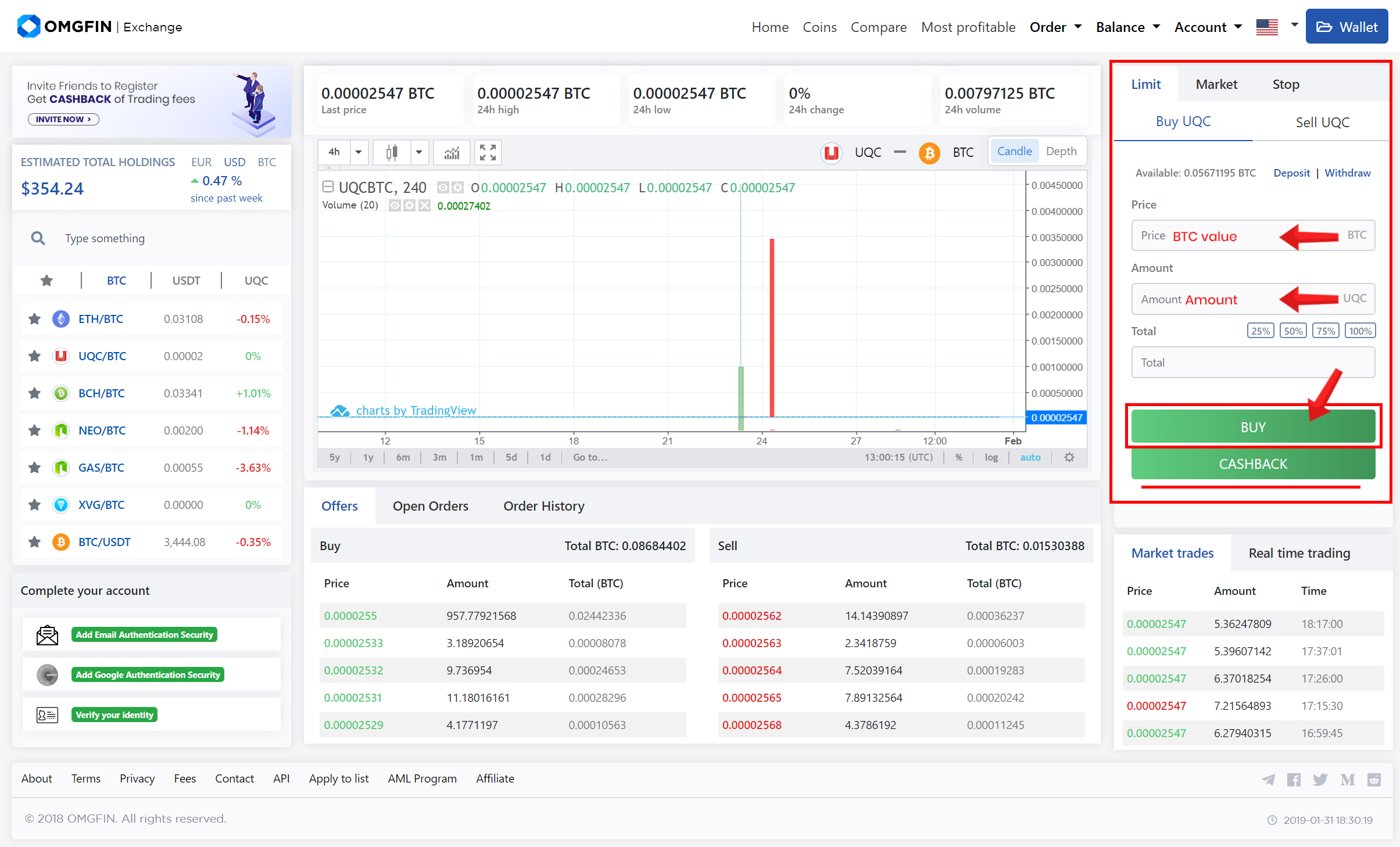Open chart settings gear icon
Image resolution: width=1400 pixels, height=847 pixels.
coord(1069,457)
